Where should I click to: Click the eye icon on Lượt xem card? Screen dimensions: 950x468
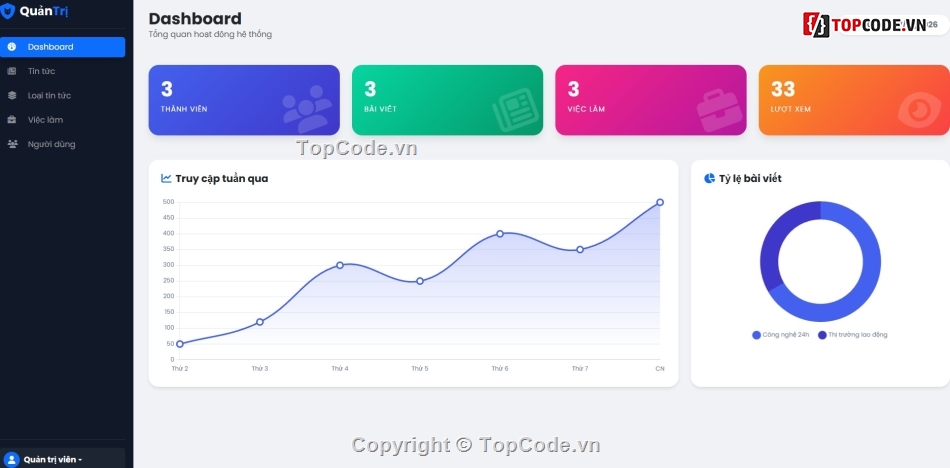pos(919,110)
